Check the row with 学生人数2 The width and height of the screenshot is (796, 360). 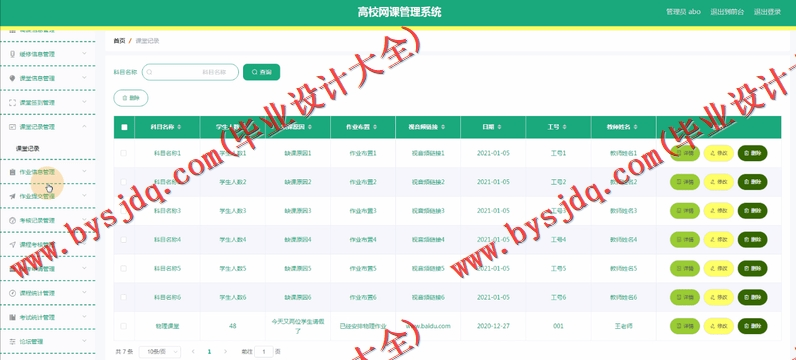pyautogui.click(x=124, y=182)
